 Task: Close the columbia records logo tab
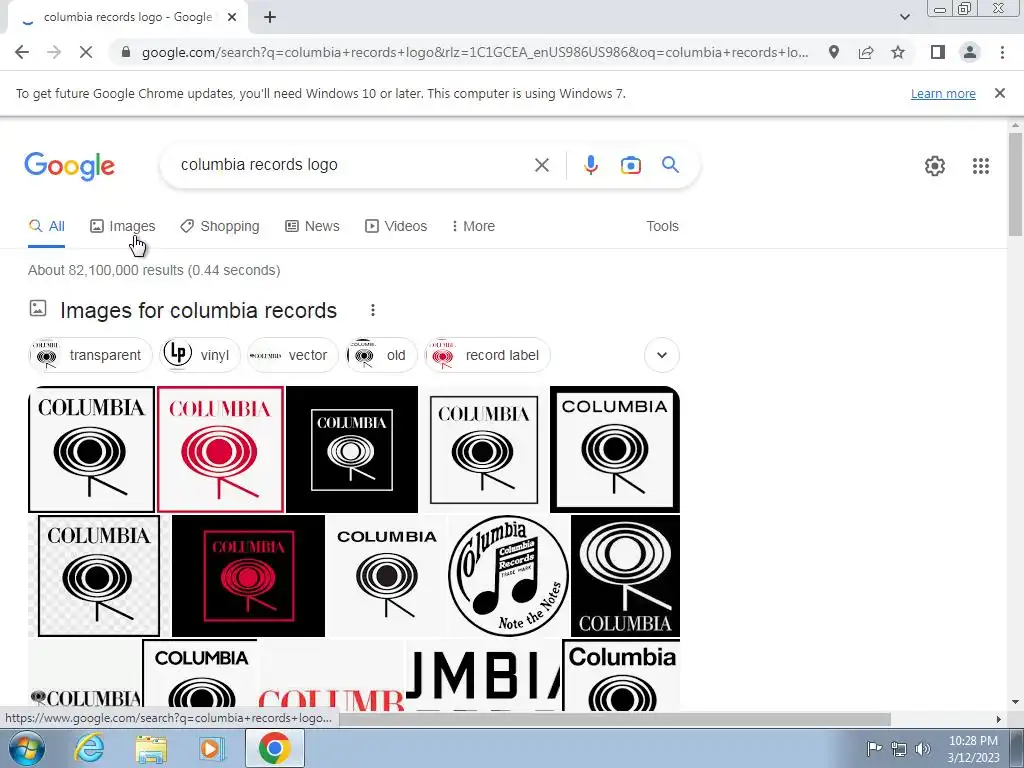coord(232,18)
